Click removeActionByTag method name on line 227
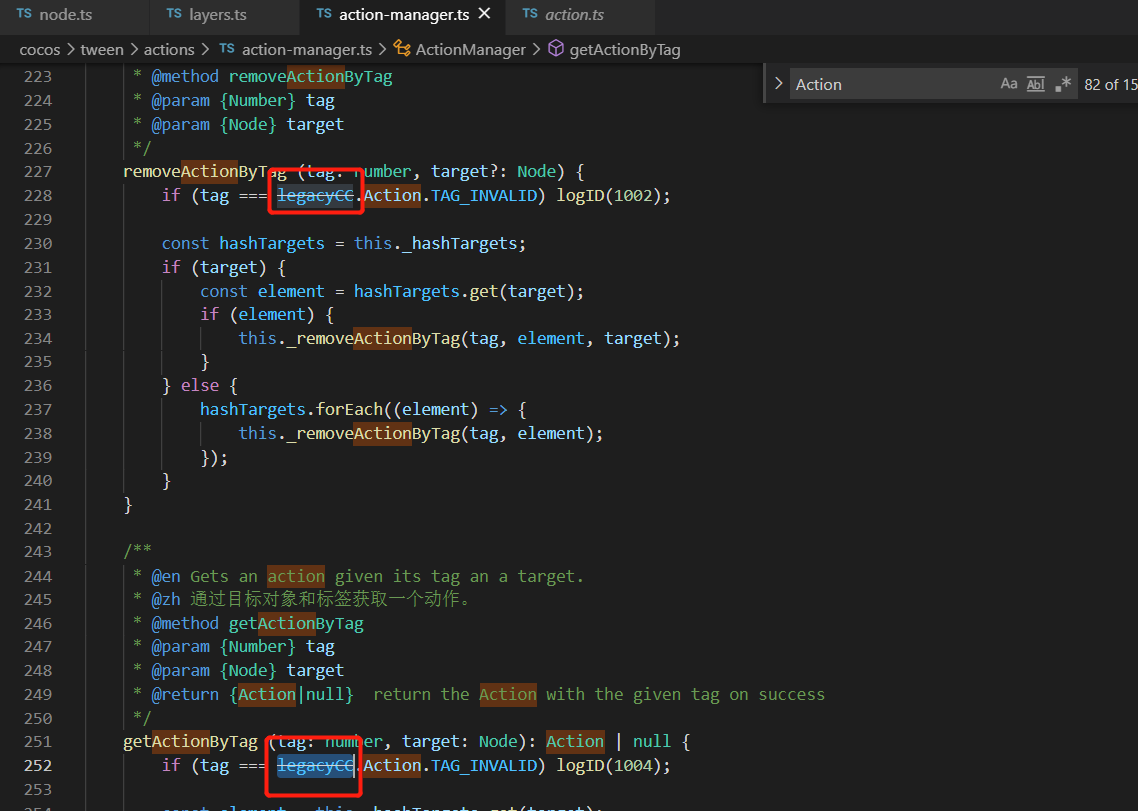 (x=205, y=171)
